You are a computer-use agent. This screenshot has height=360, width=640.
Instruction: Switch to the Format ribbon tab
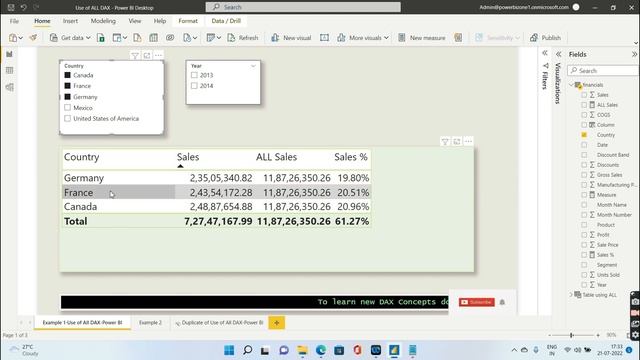[188, 21]
